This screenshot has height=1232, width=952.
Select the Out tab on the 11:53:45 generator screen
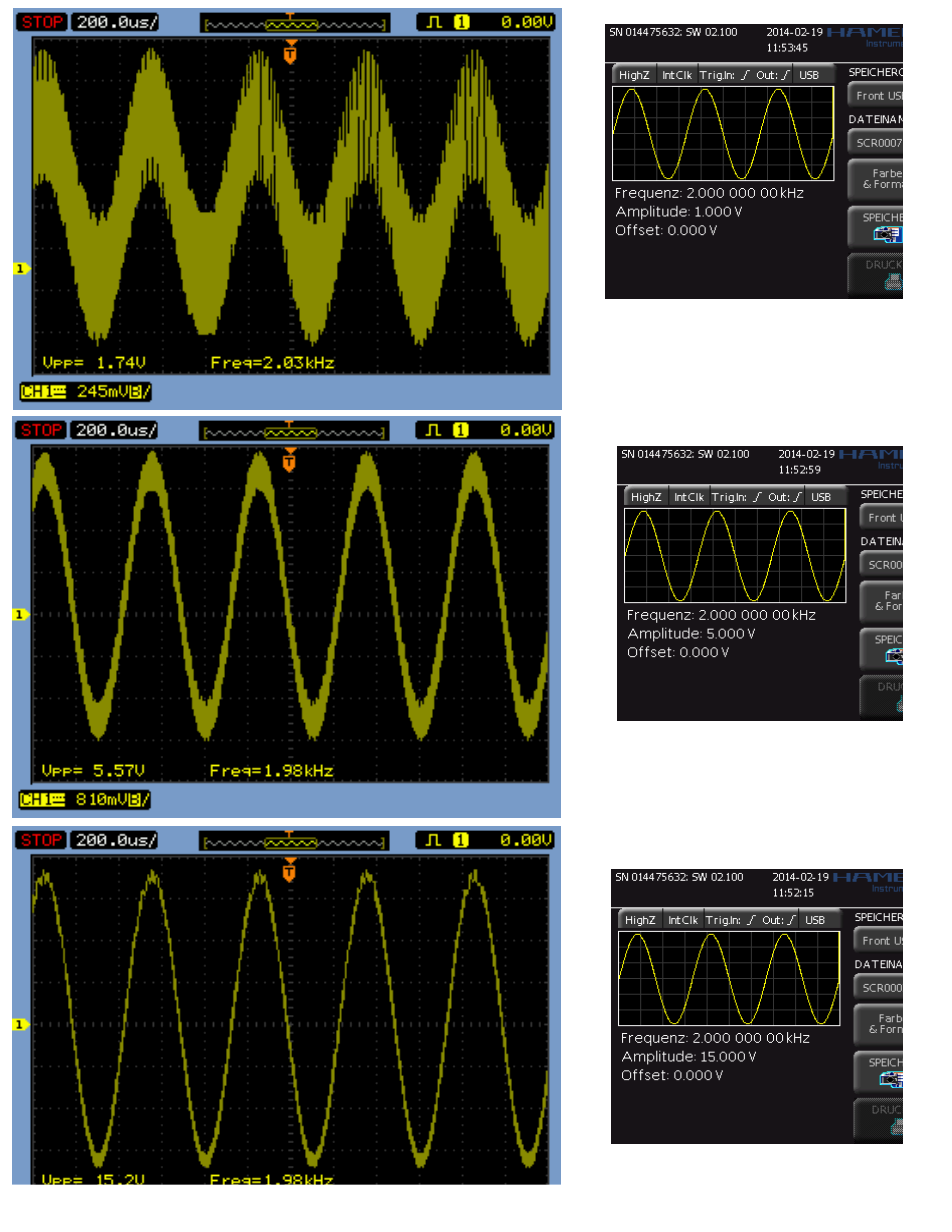pyautogui.click(x=774, y=74)
